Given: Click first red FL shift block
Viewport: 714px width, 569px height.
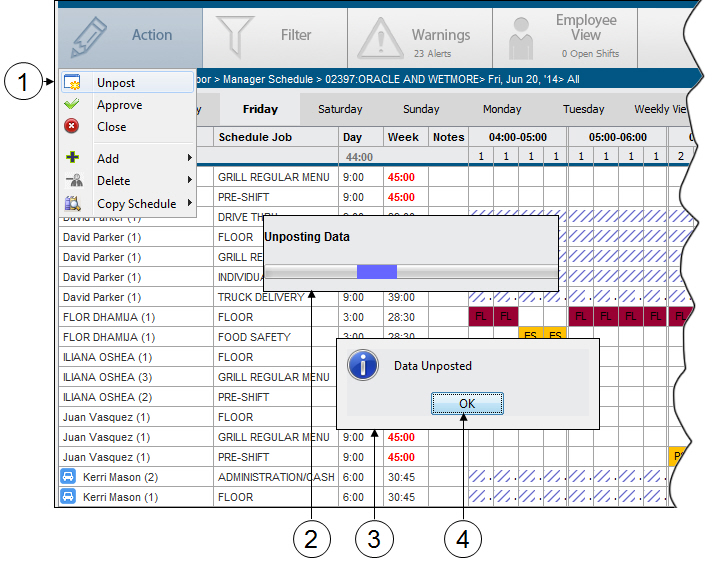Looking at the screenshot, I should pyautogui.click(x=481, y=316).
